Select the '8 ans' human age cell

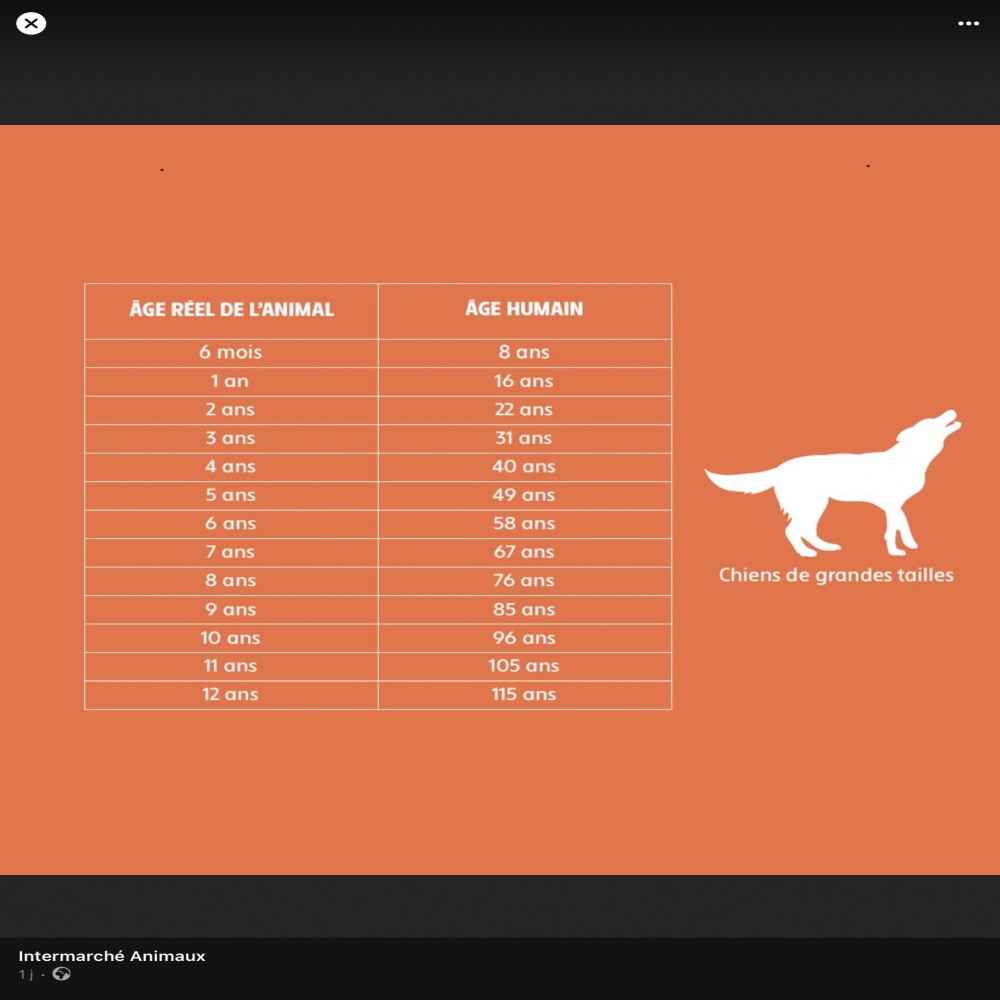(x=525, y=353)
